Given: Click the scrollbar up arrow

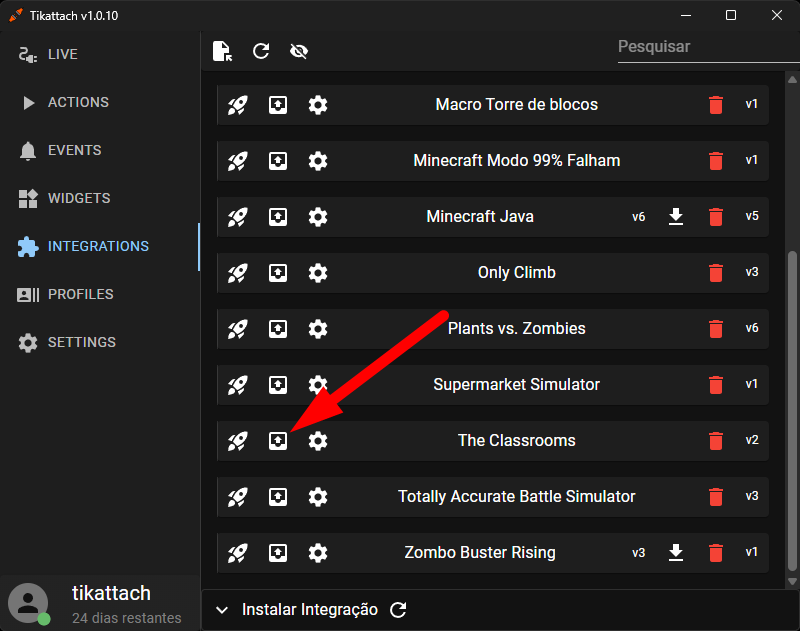Looking at the screenshot, I should 792,80.
